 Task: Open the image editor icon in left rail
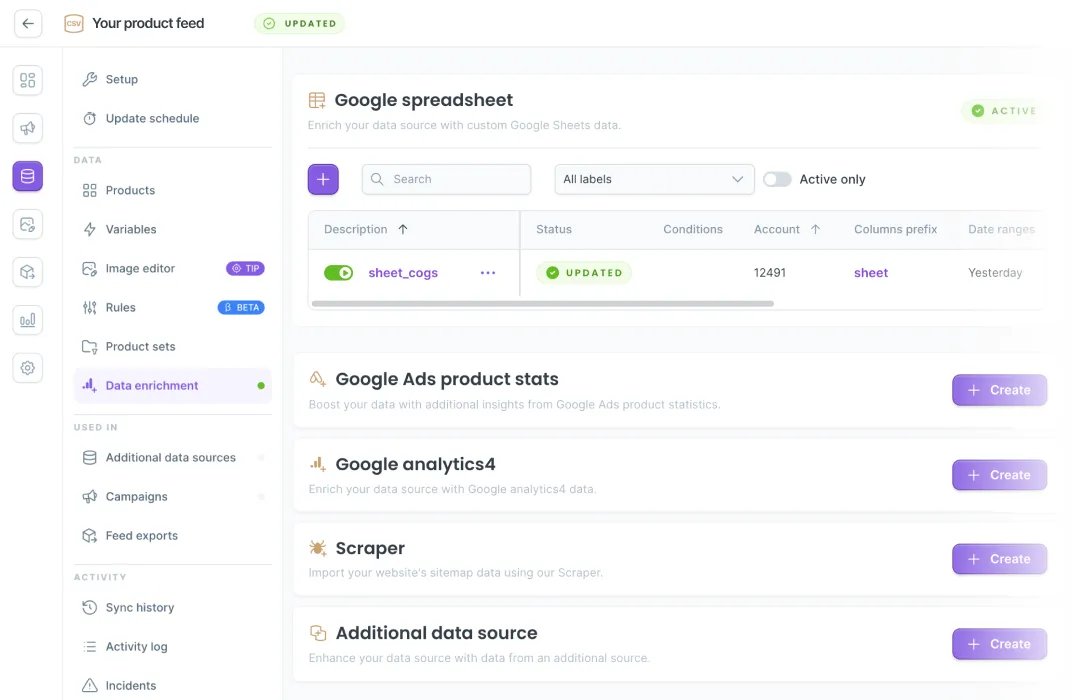28,224
